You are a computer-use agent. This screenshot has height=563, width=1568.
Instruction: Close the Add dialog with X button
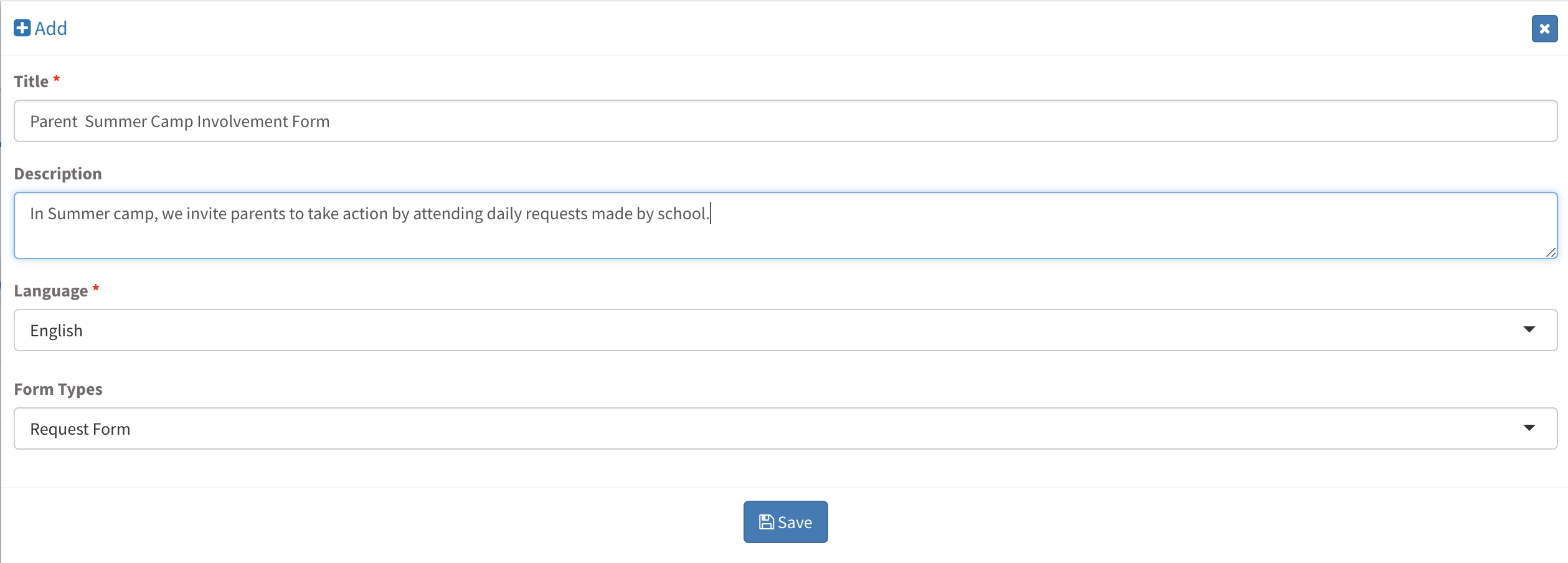pos(1544,29)
